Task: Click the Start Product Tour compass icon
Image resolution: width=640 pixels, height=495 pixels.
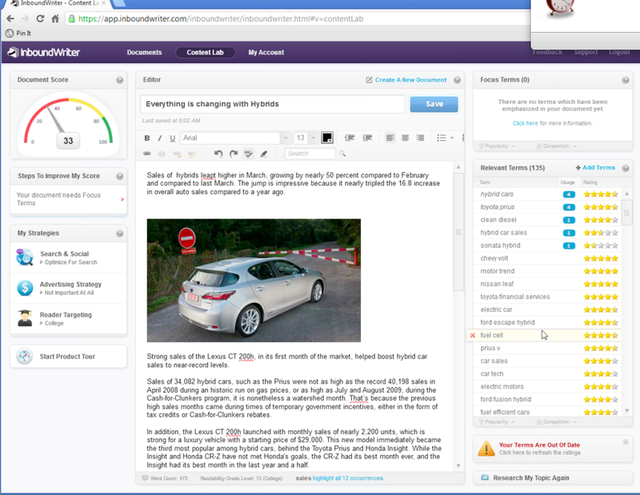Action: tap(24, 356)
